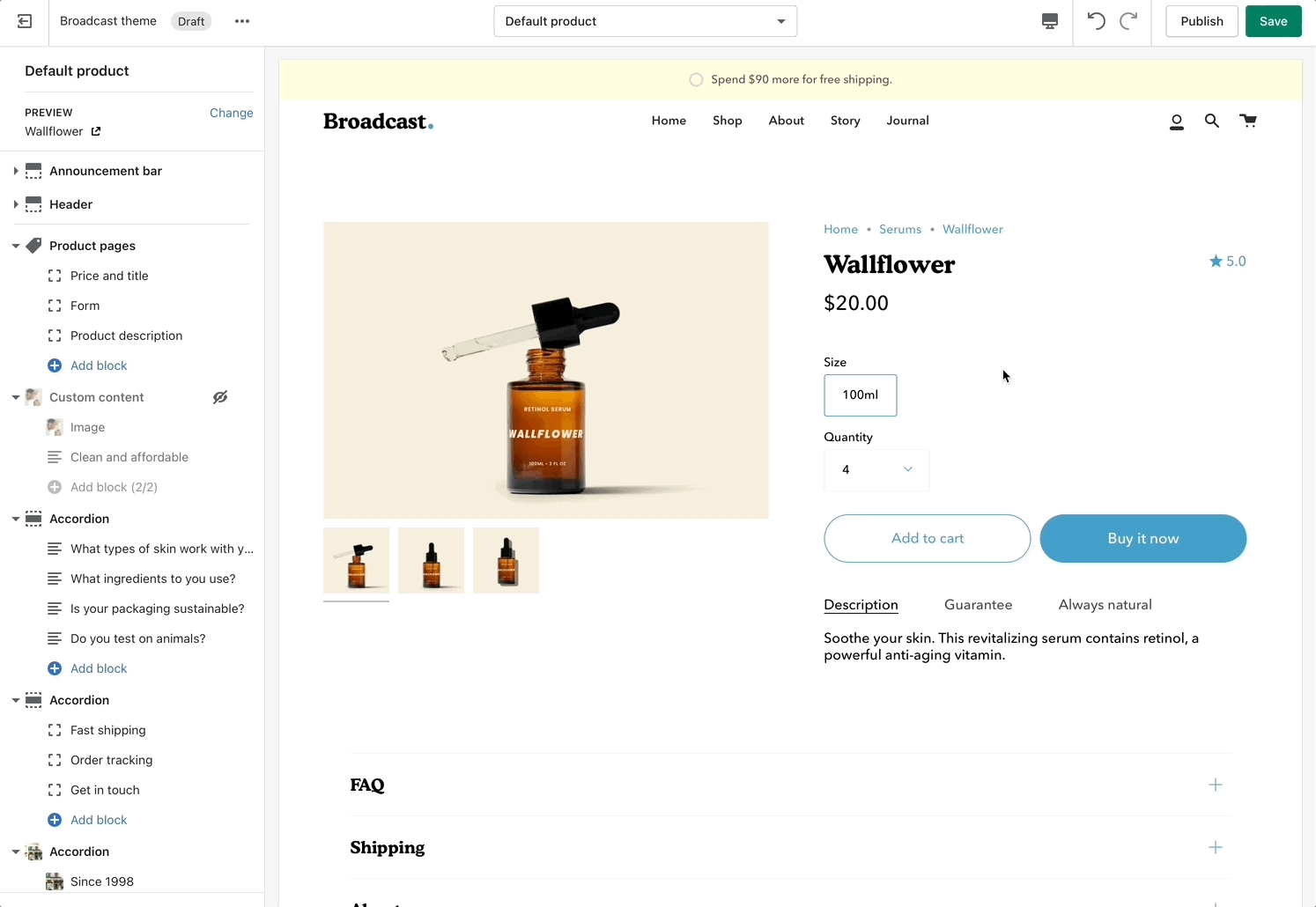
Task: Select the 100ml size option
Action: (860, 395)
